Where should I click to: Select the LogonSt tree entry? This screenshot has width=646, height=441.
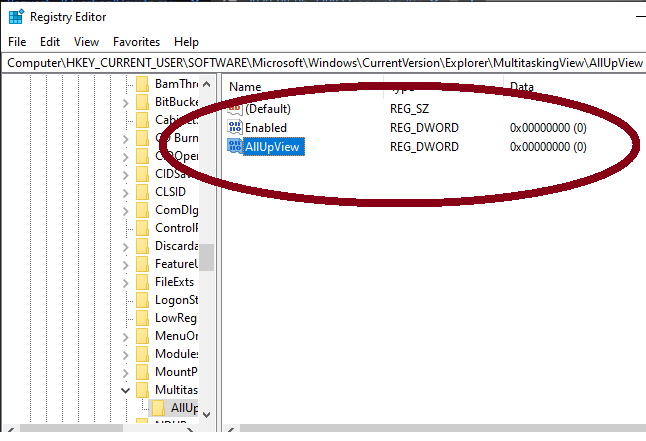coord(176,300)
